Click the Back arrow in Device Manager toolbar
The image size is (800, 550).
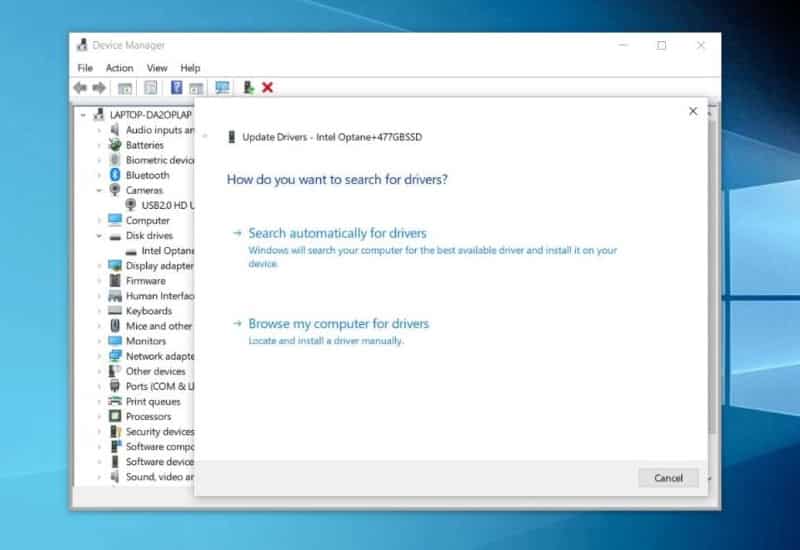point(80,88)
